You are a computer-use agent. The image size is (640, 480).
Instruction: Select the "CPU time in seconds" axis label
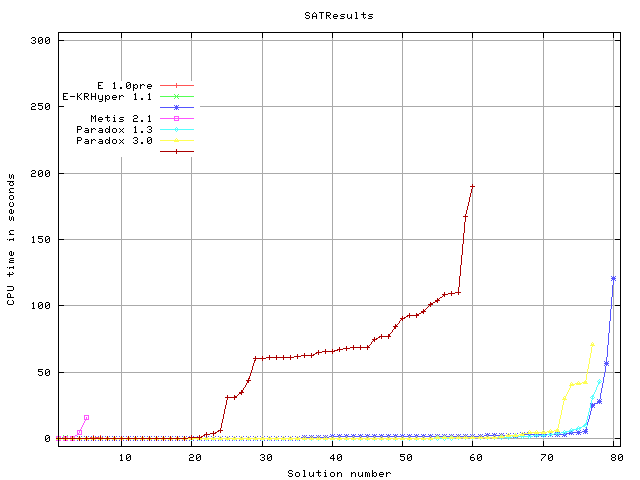pyautogui.click(x=11, y=240)
